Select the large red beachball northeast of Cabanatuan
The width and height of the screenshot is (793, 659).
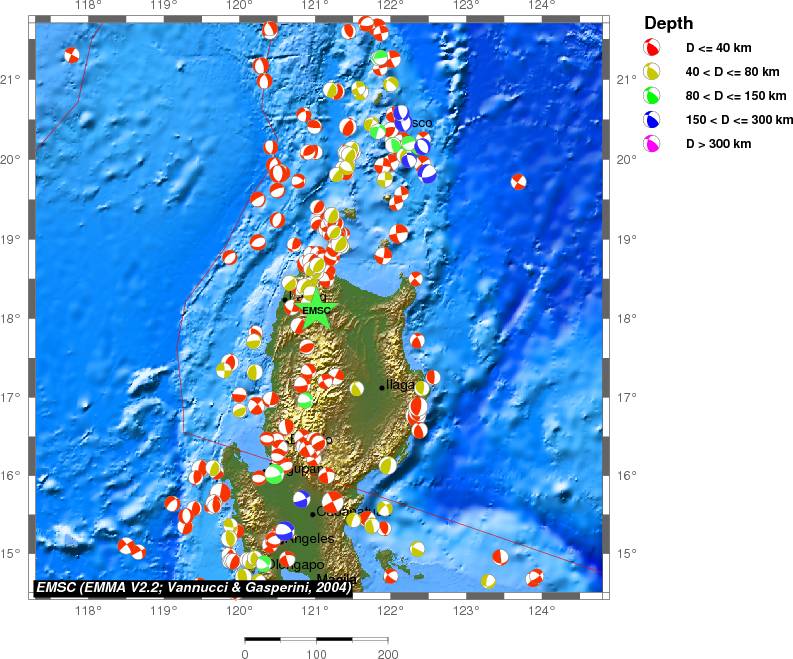tap(332, 501)
